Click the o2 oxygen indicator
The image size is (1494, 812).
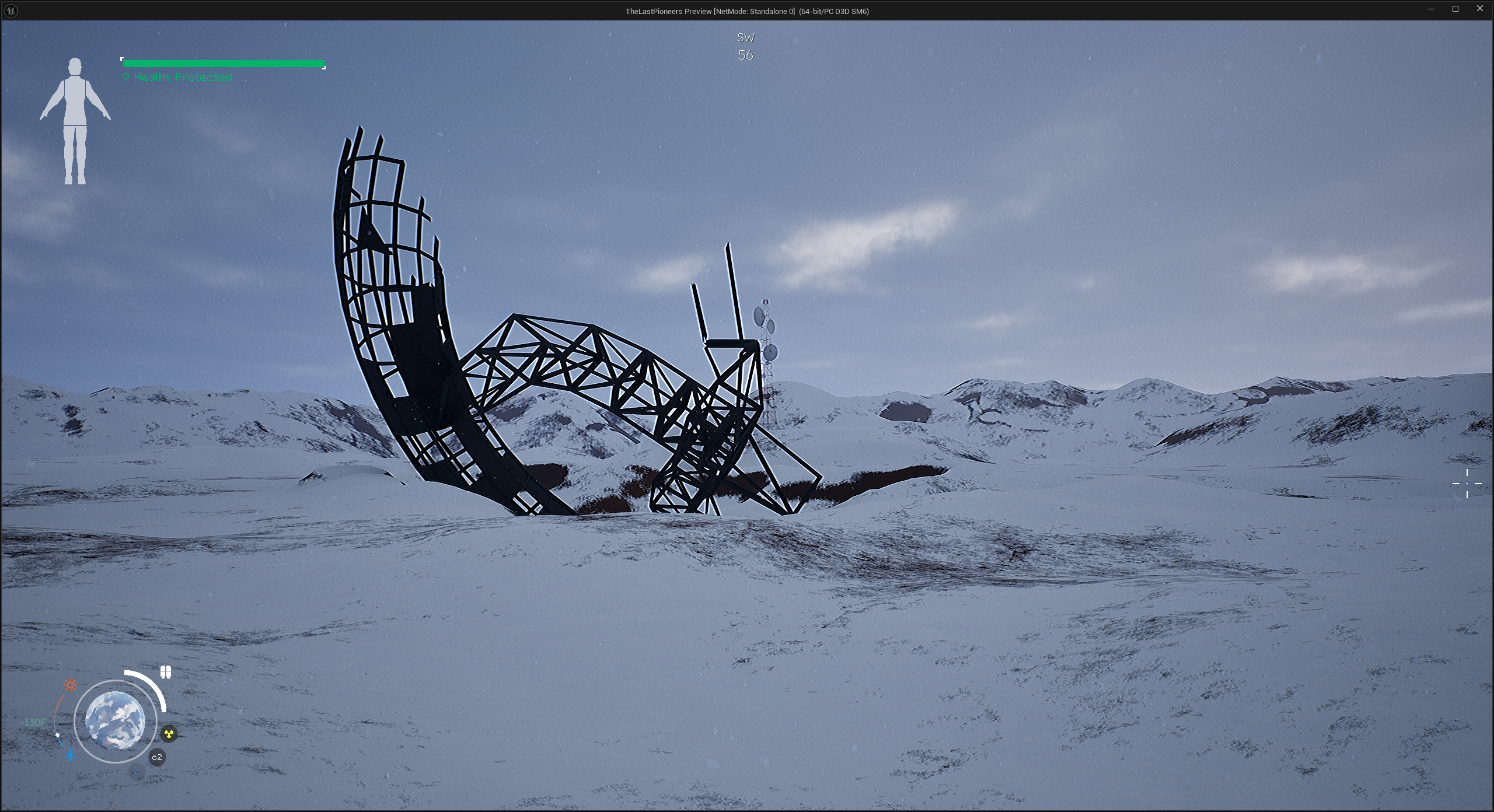[157, 757]
